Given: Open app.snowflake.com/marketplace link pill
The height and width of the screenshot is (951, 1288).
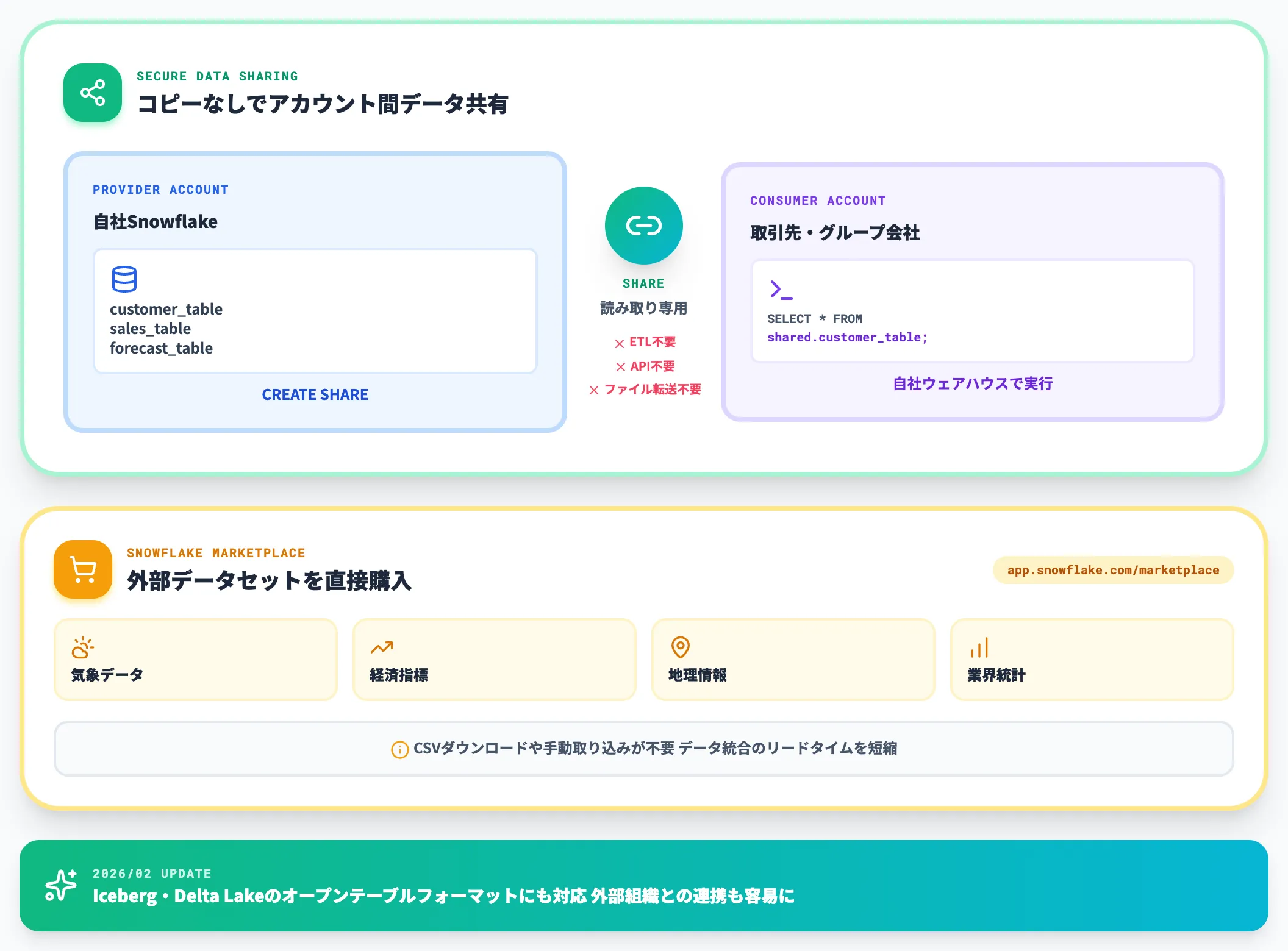Looking at the screenshot, I should pyautogui.click(x=1113, y=570).
